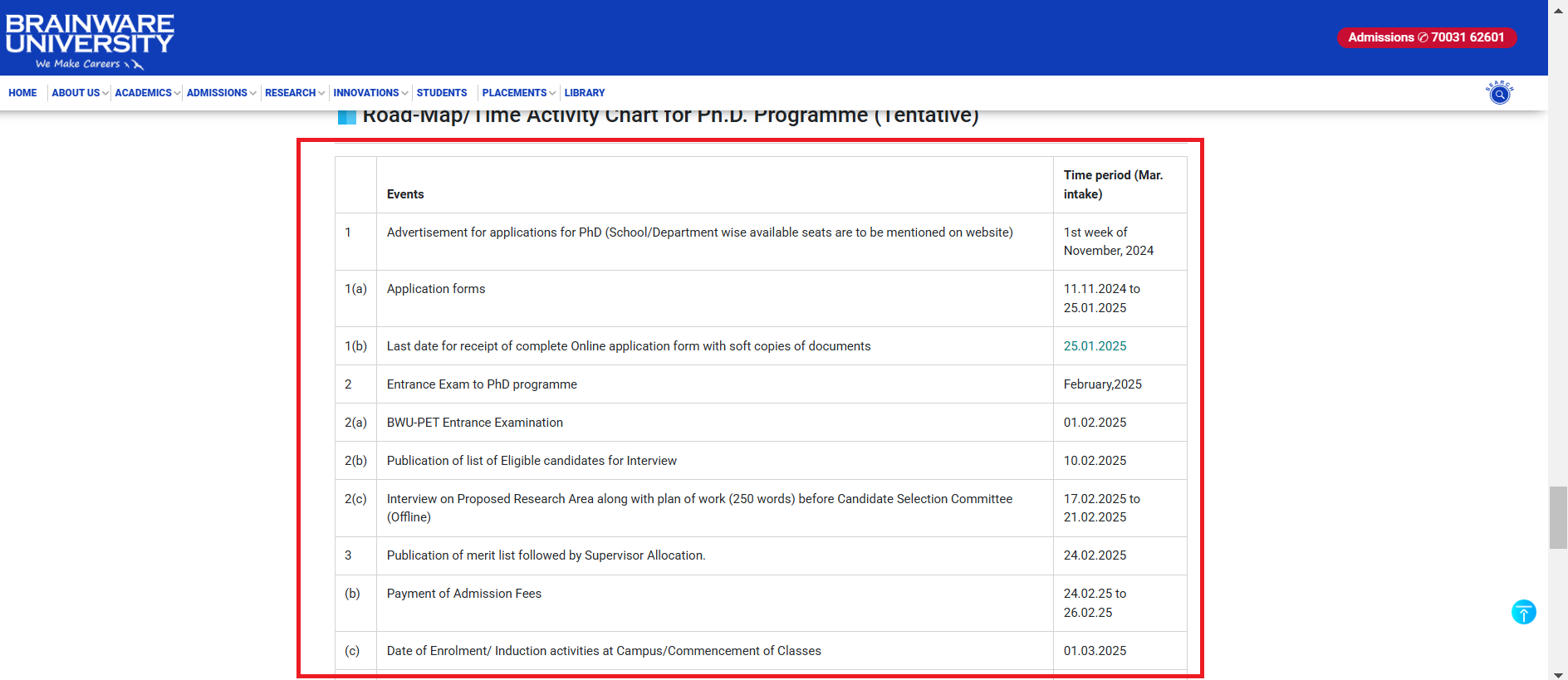
Task: Open the Students menu item
Action: pyautogui.click(x=441, y=93)
